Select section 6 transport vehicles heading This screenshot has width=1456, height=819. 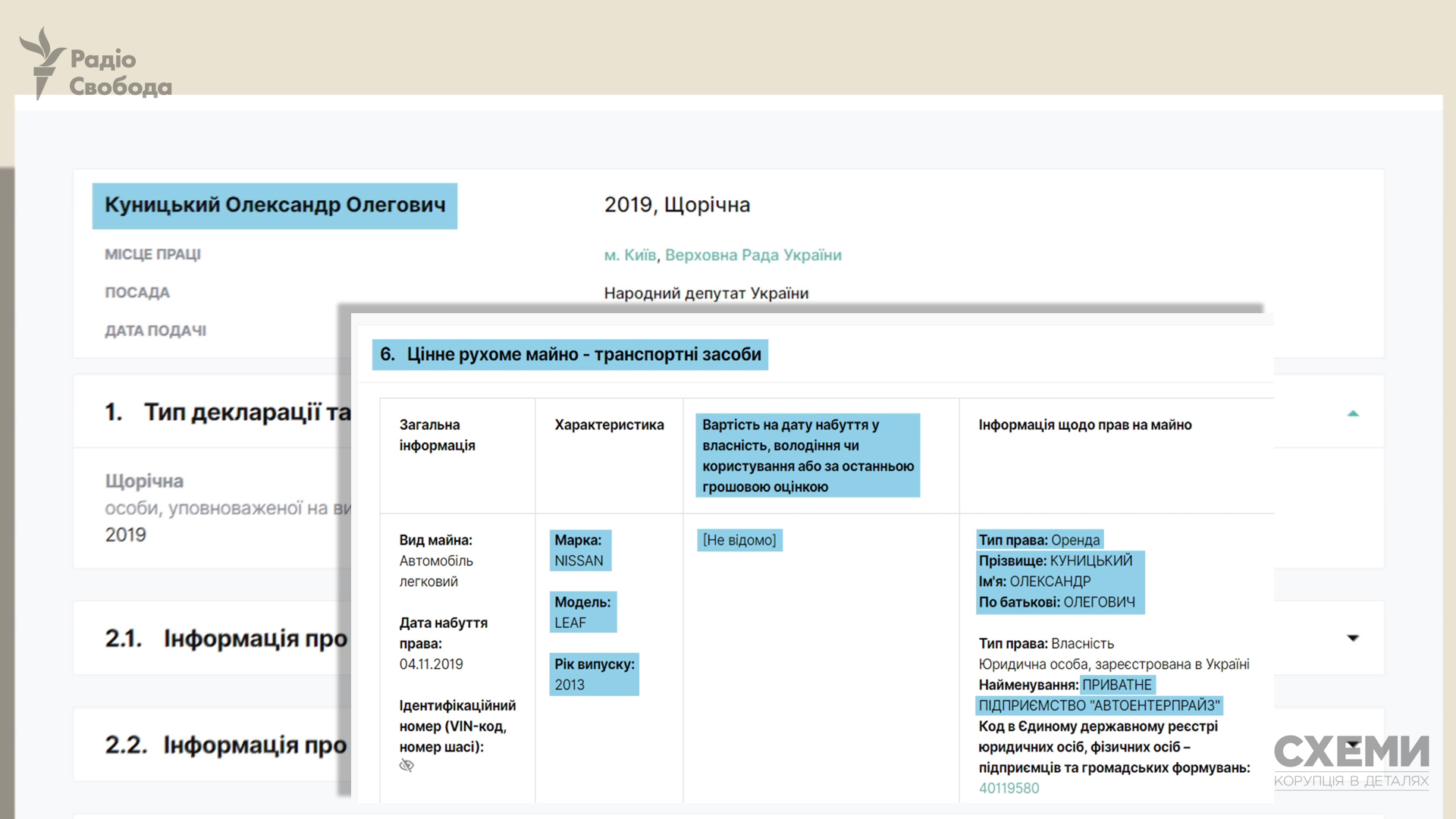click(570, 355)
